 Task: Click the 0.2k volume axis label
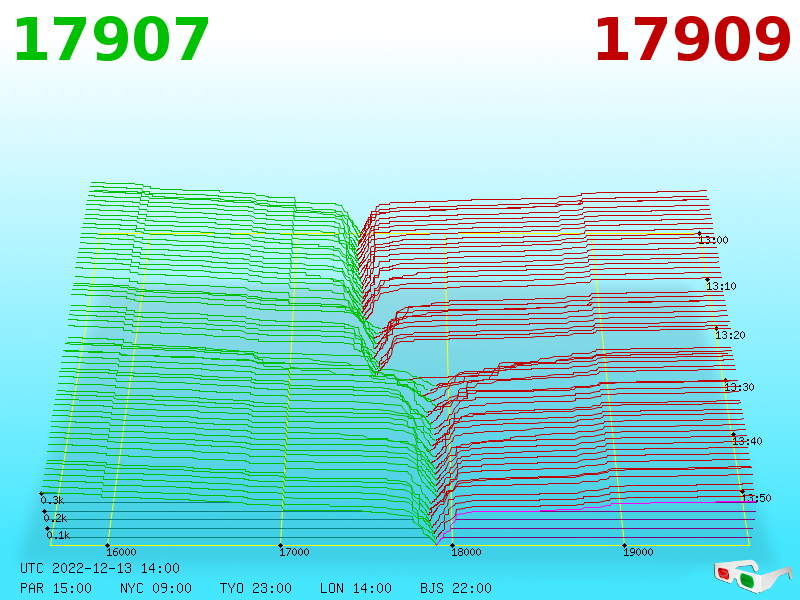(56, 518)
